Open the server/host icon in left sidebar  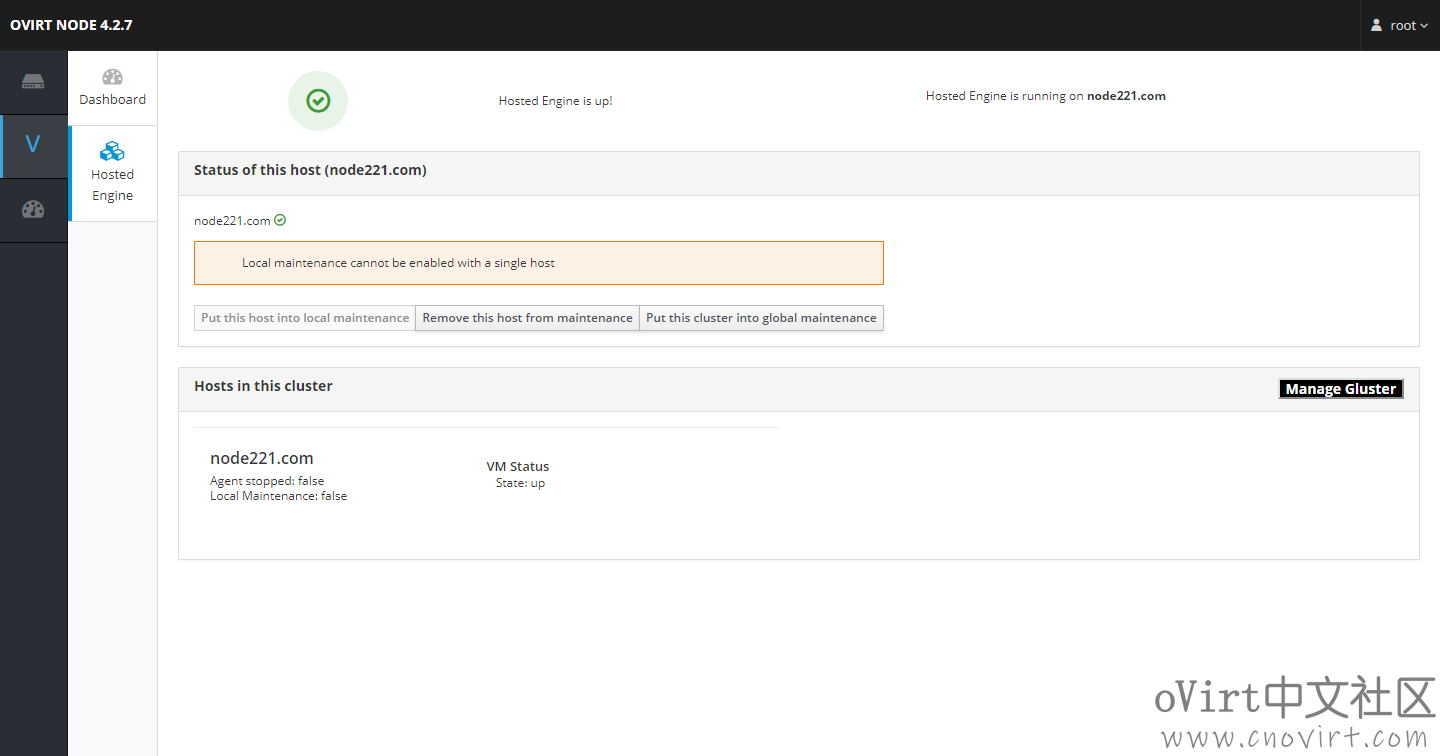[33, 82]
